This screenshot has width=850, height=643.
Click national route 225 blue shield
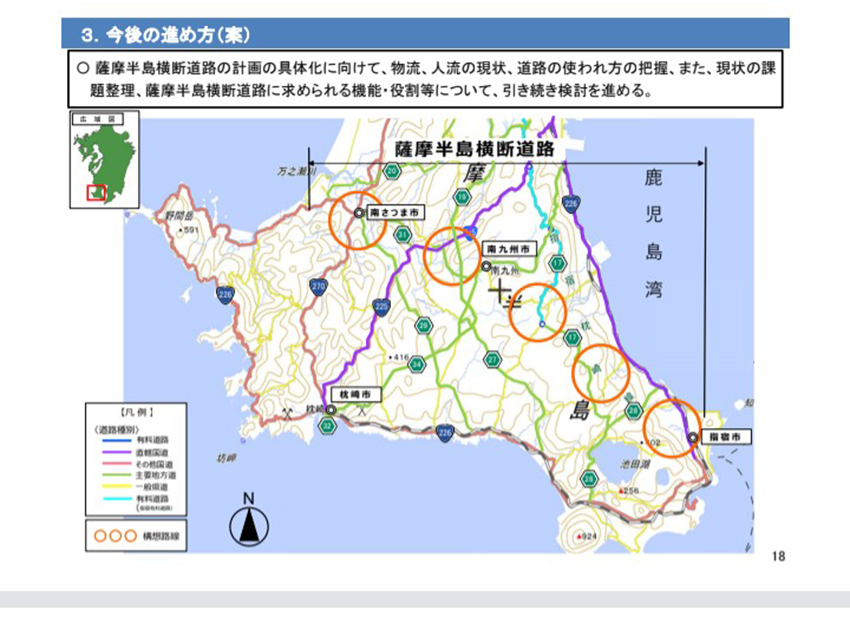click(382, 307)
